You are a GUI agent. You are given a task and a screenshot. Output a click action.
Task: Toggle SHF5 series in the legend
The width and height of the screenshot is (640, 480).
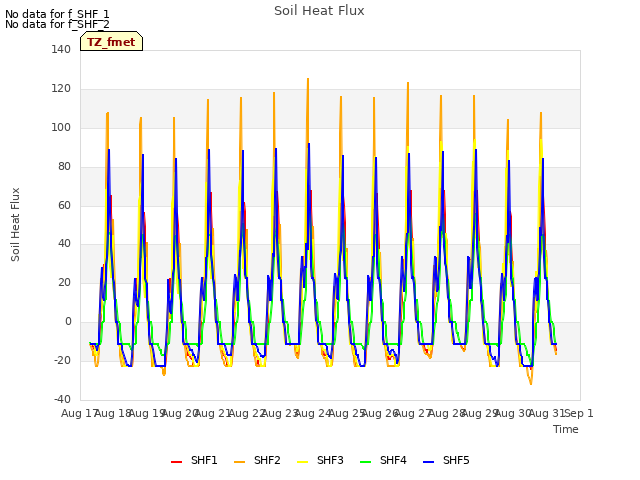446,460
